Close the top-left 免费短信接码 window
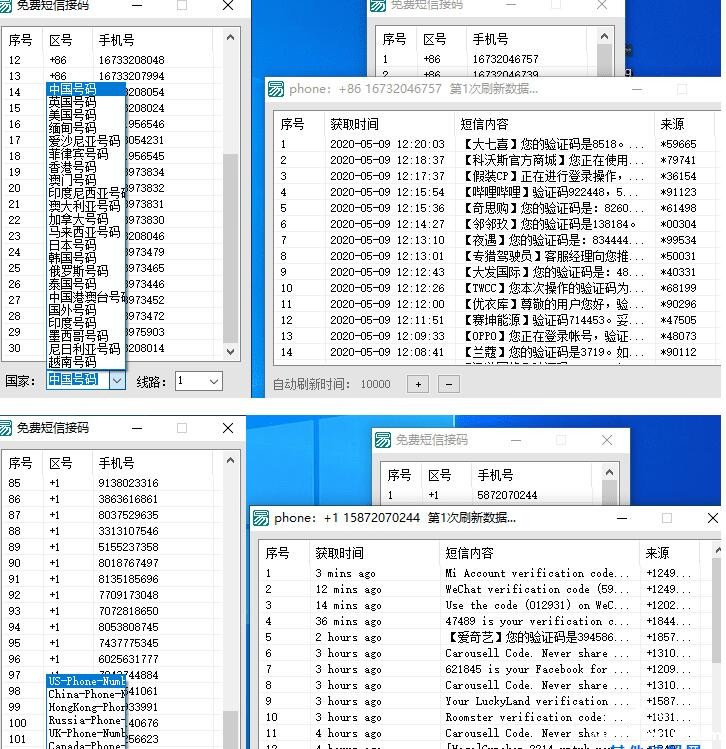 (228, 5)
